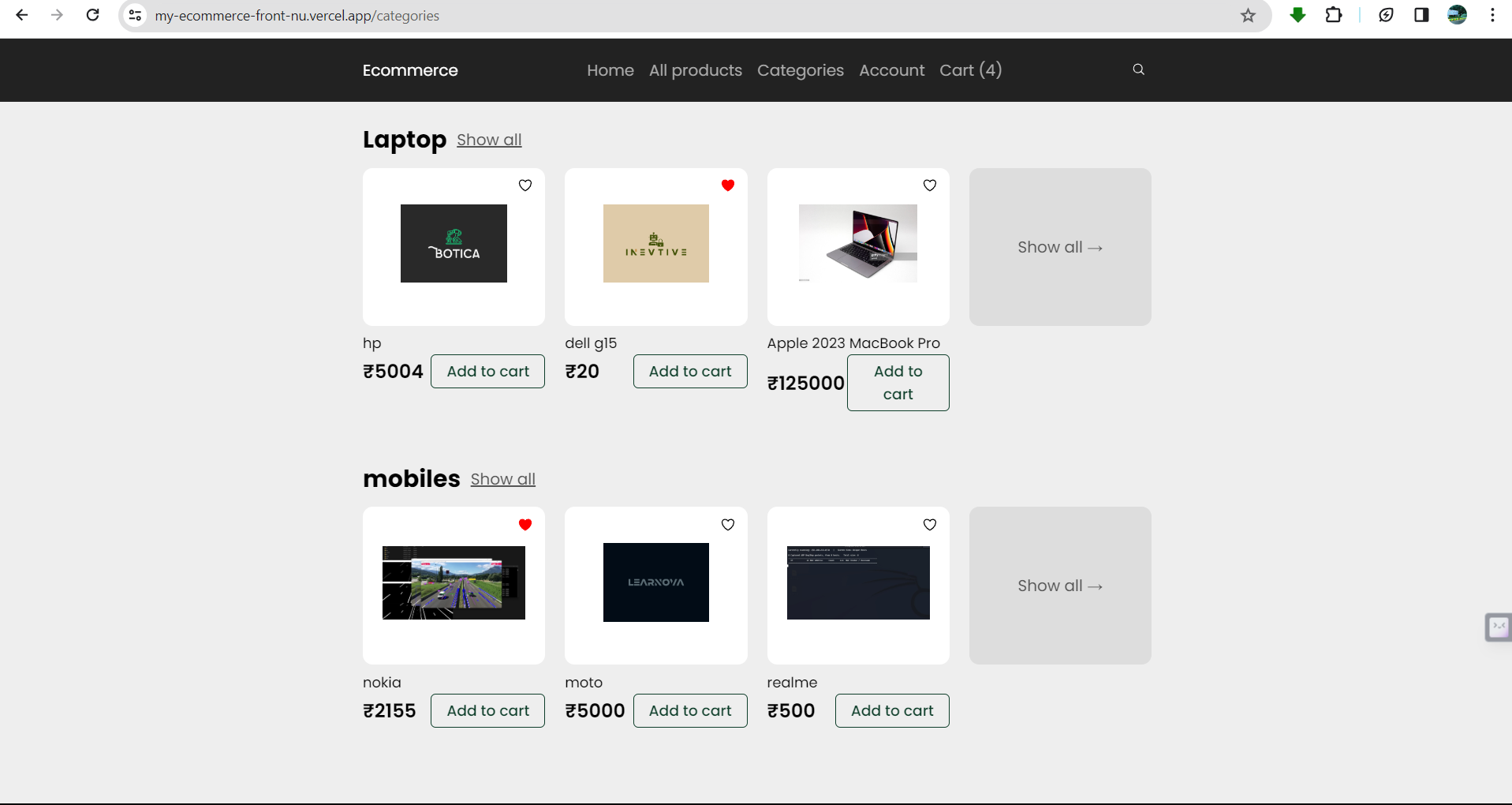Viewport: 1512px width, 805px height.
Task: Click the browser bookmark star icon
Action: [x=1249, y=15]
